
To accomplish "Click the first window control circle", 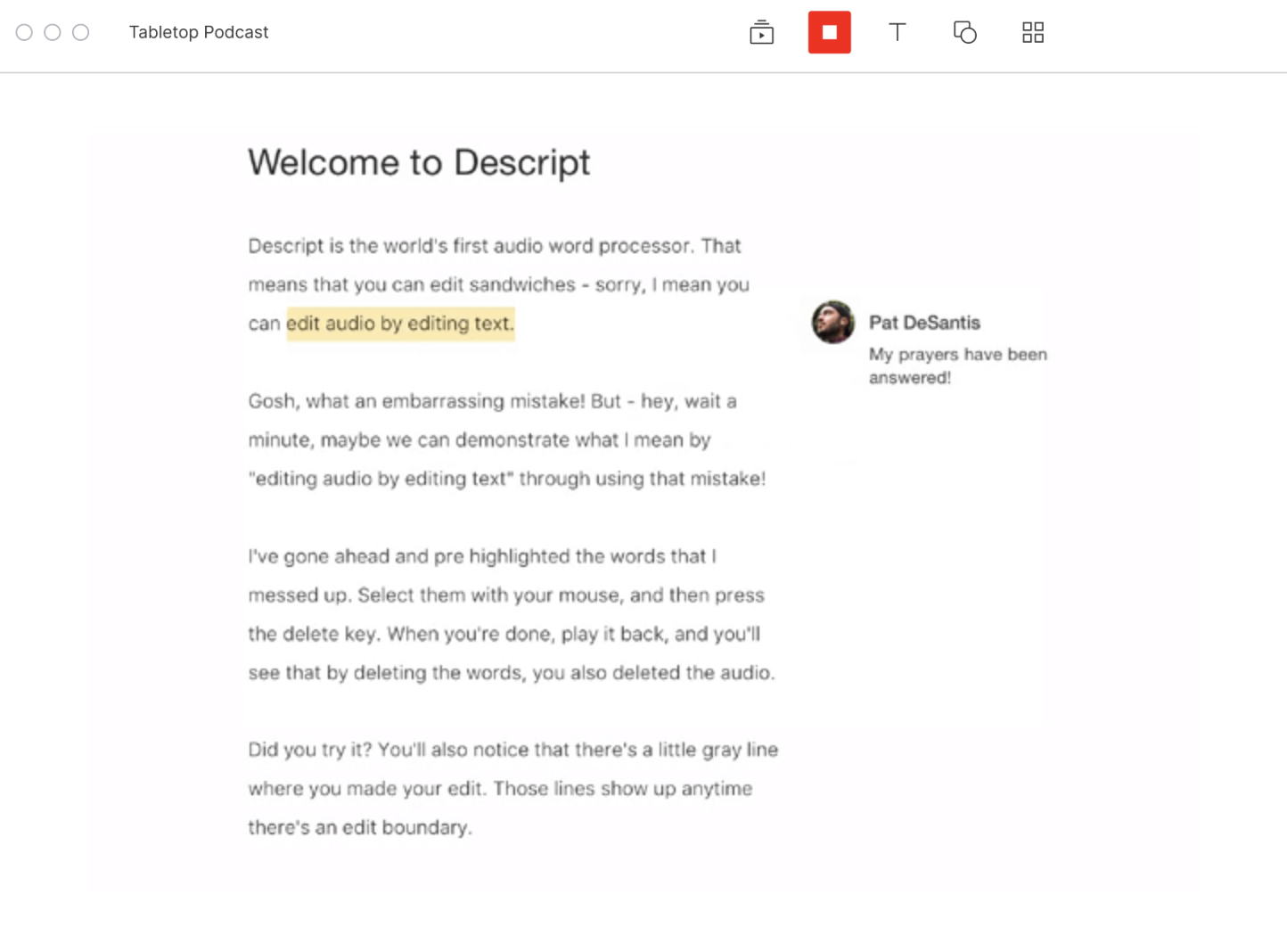I will coord(24,32).
